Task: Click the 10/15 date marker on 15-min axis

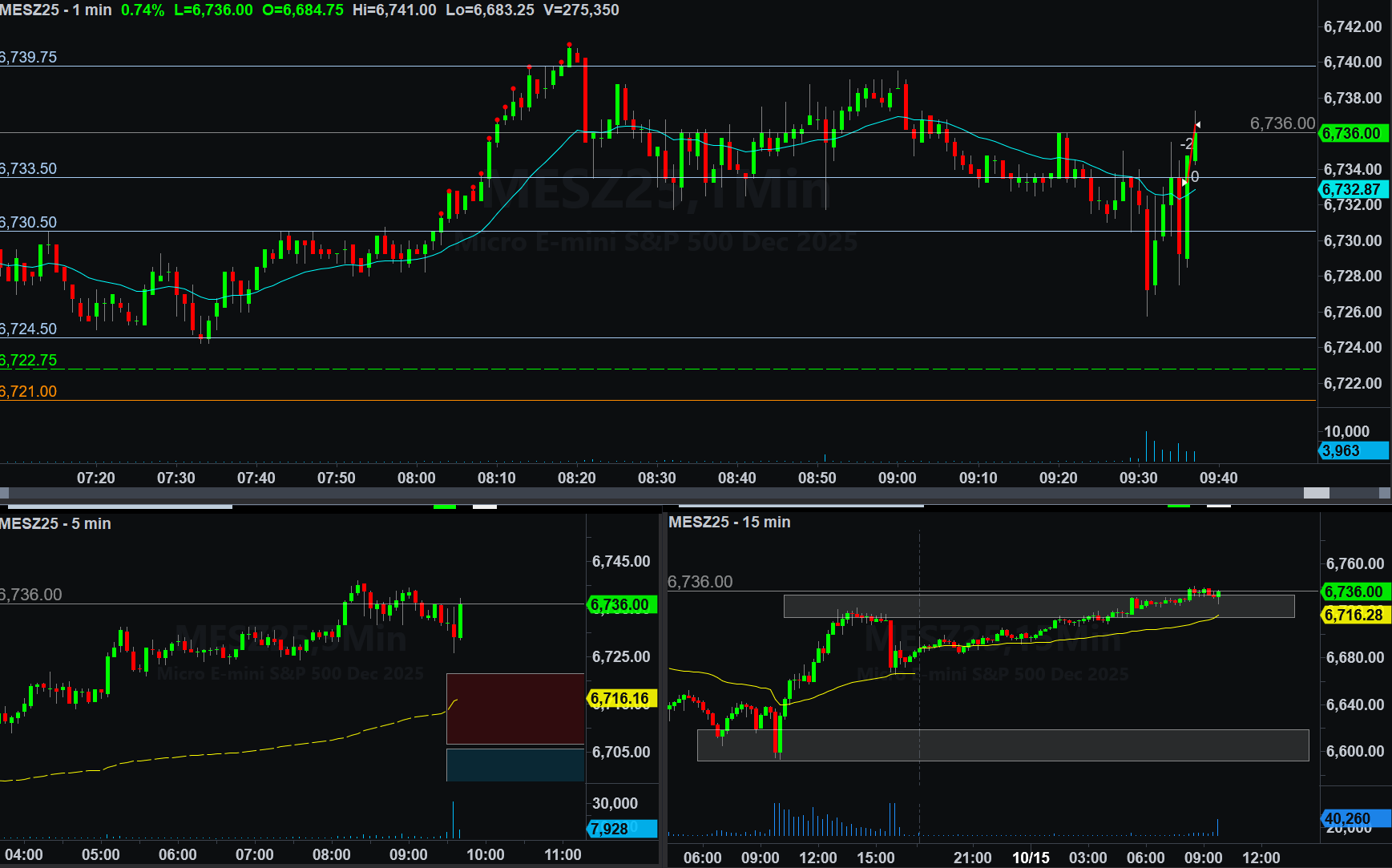Action: tap(1031, 858)
